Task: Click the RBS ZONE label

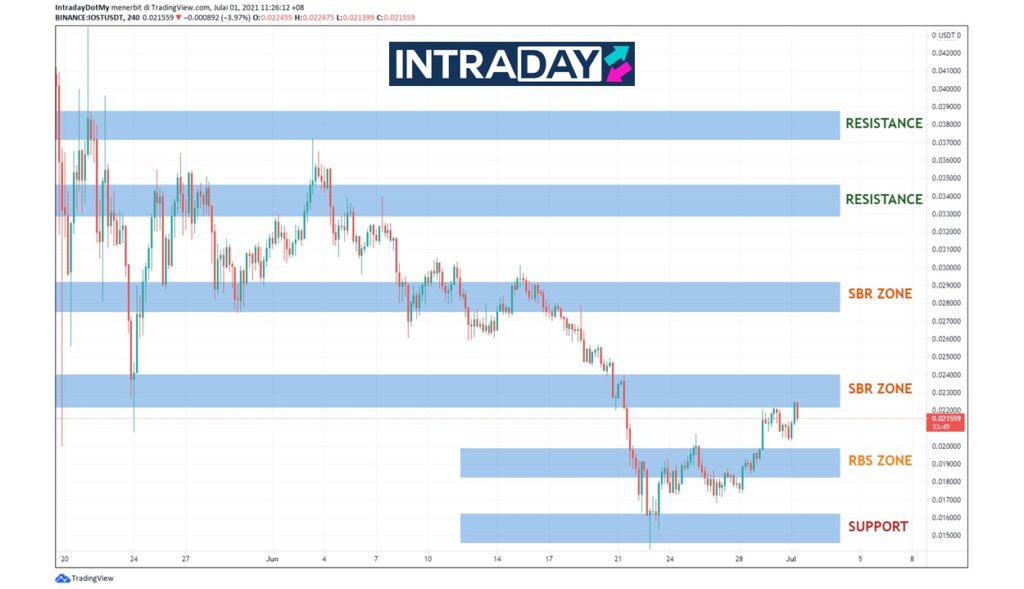Action: click(x=880, y=461)
